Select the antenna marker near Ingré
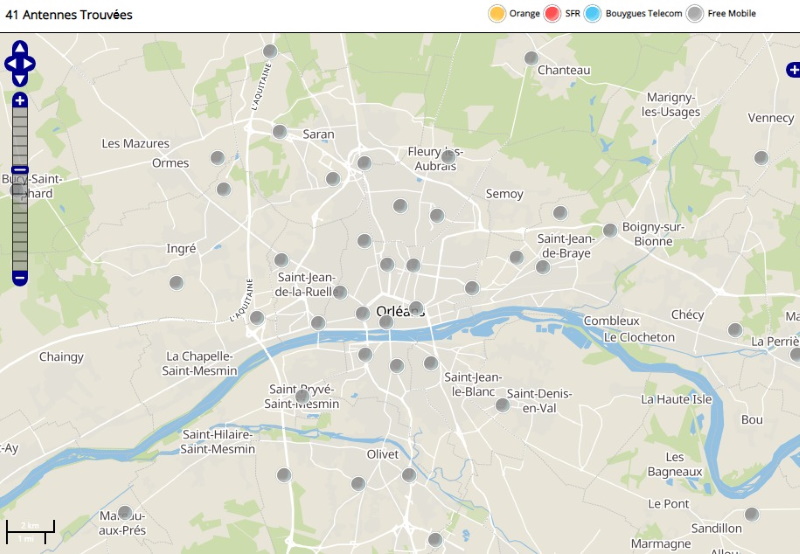The width and height of the screenshot is (800, 554). point(177,283)
